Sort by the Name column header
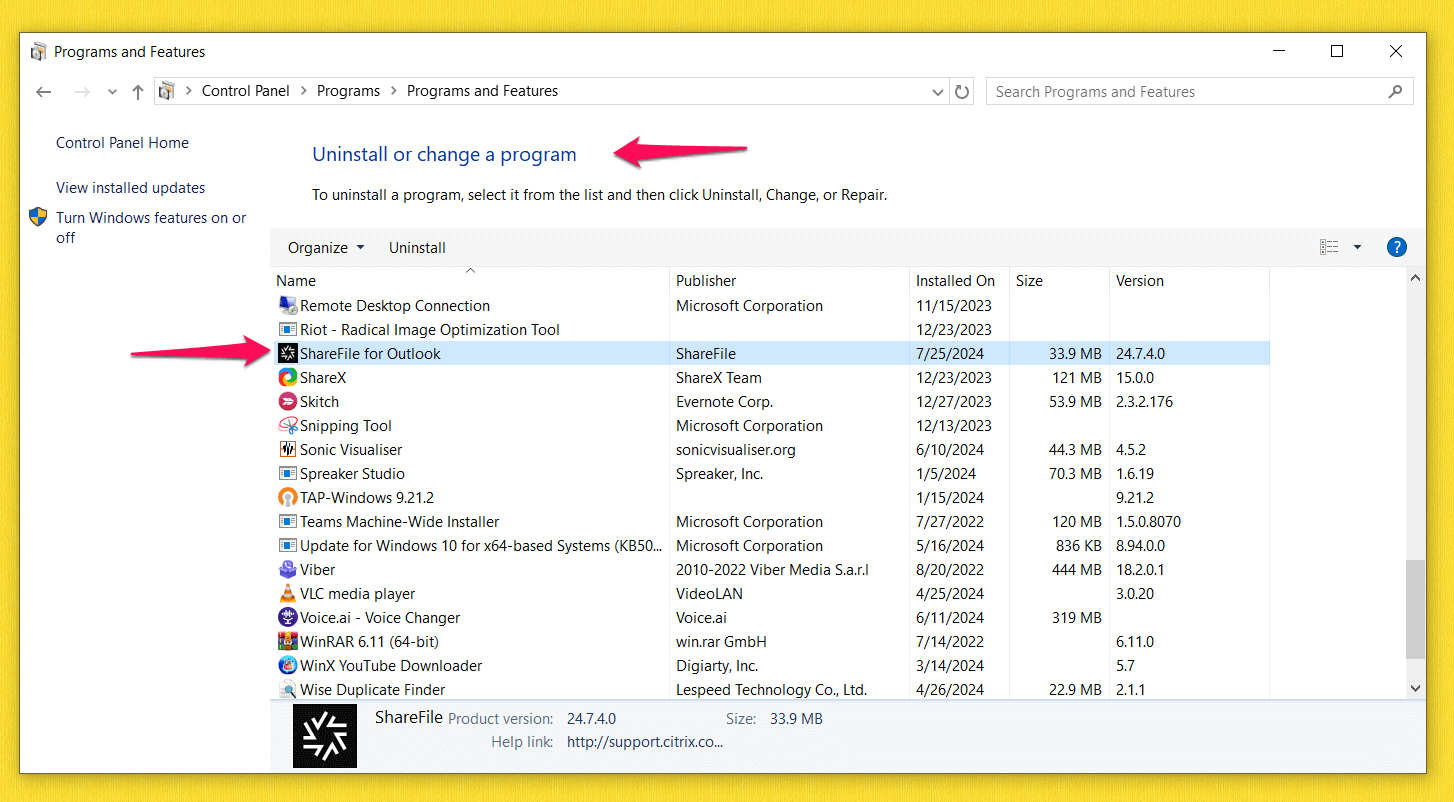 coord(469,281)
